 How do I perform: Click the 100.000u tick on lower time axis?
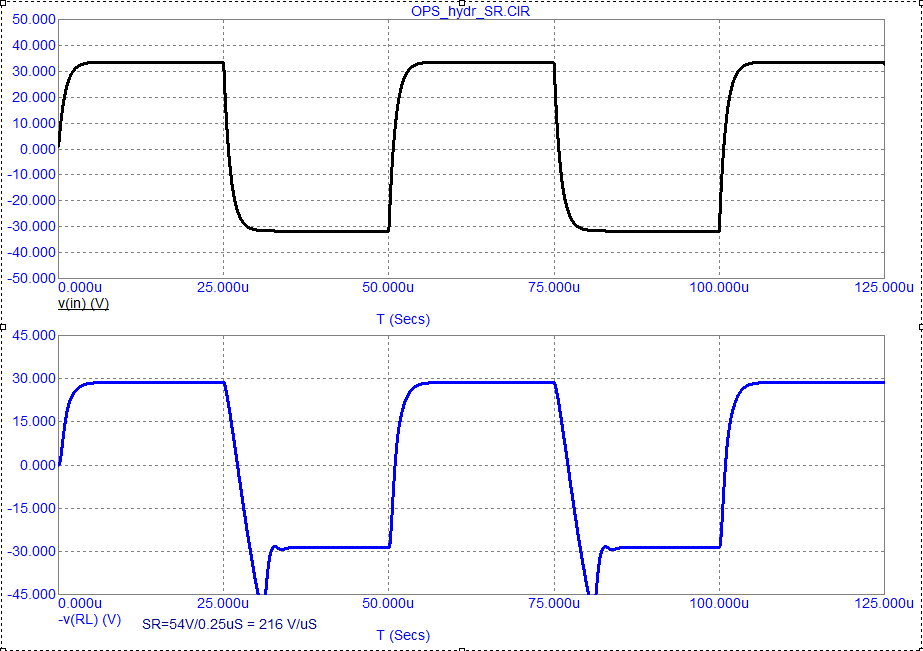pos(719,603)
